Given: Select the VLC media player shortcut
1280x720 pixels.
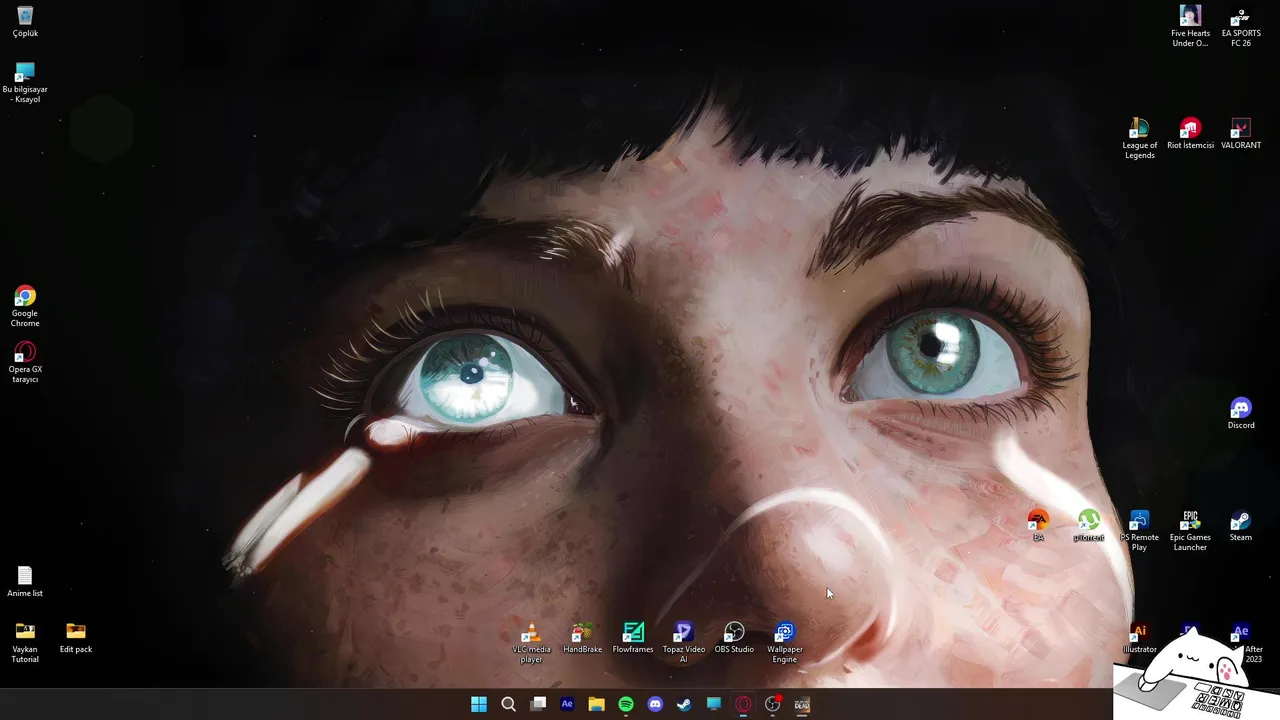Looking at the screenshot, I should (x=532, y=642).
